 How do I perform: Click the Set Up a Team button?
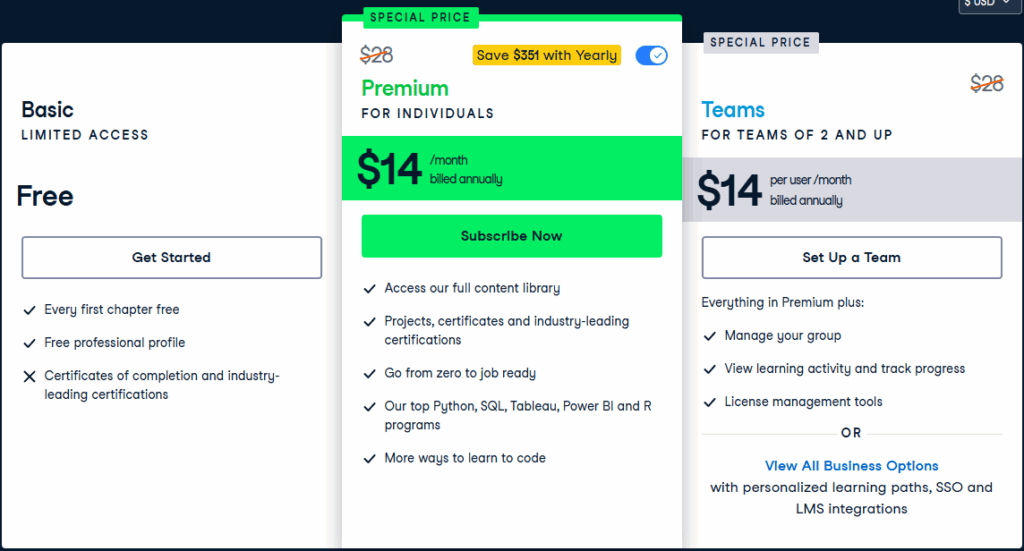pyautogui.click(x=851, y=257)
